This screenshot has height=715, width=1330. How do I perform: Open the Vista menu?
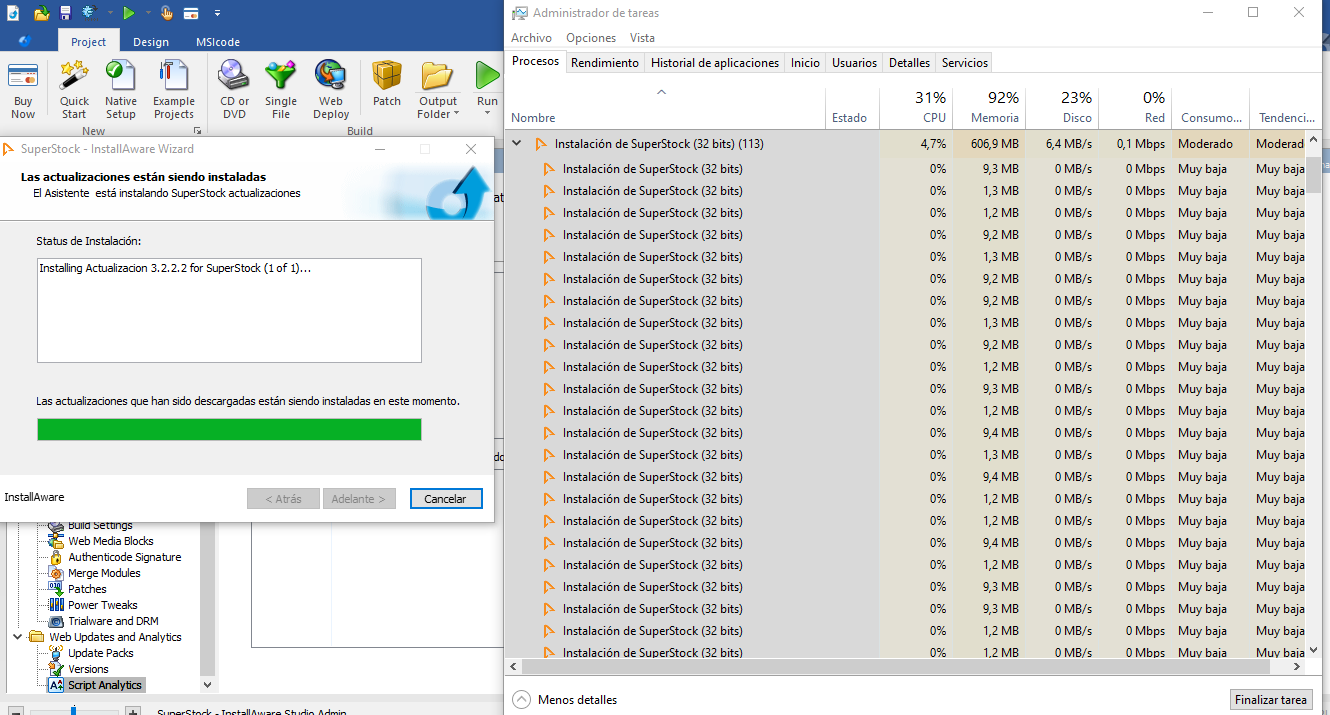point(643,38)
